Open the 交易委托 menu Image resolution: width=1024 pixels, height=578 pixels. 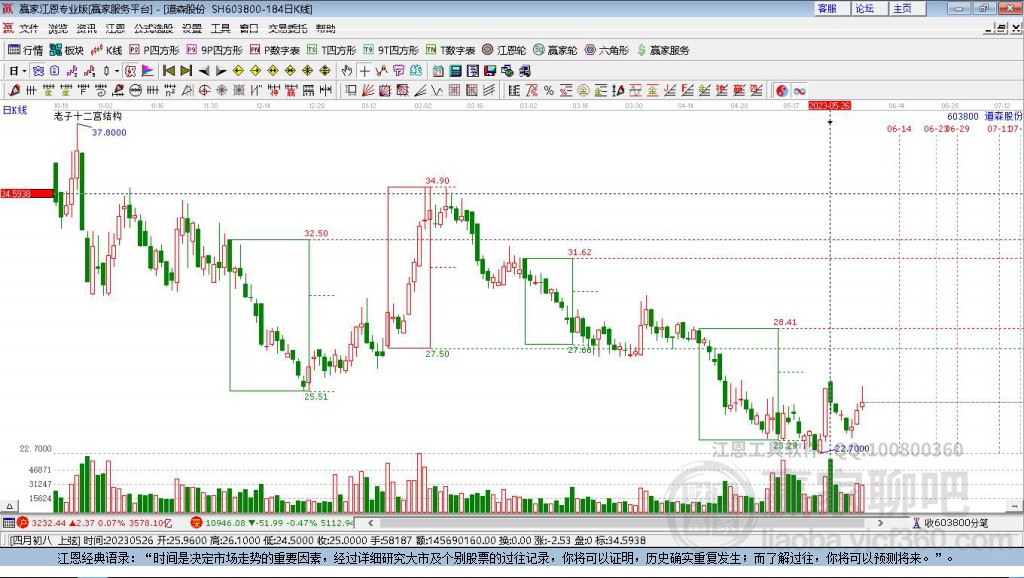(x=287, y=28)
